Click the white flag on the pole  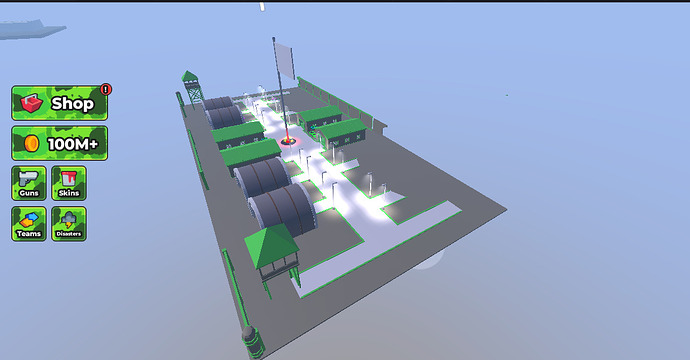285,60
